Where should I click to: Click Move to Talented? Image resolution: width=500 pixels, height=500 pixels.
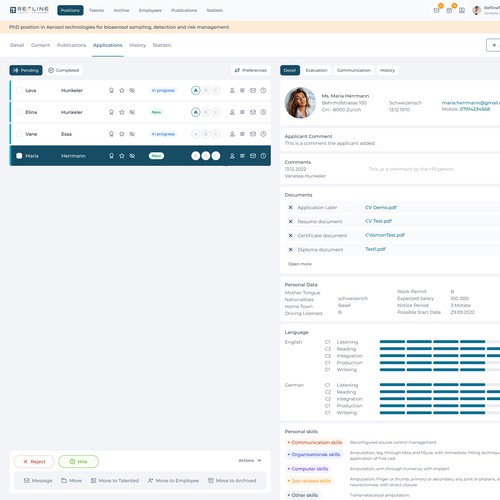coord(115,480)
